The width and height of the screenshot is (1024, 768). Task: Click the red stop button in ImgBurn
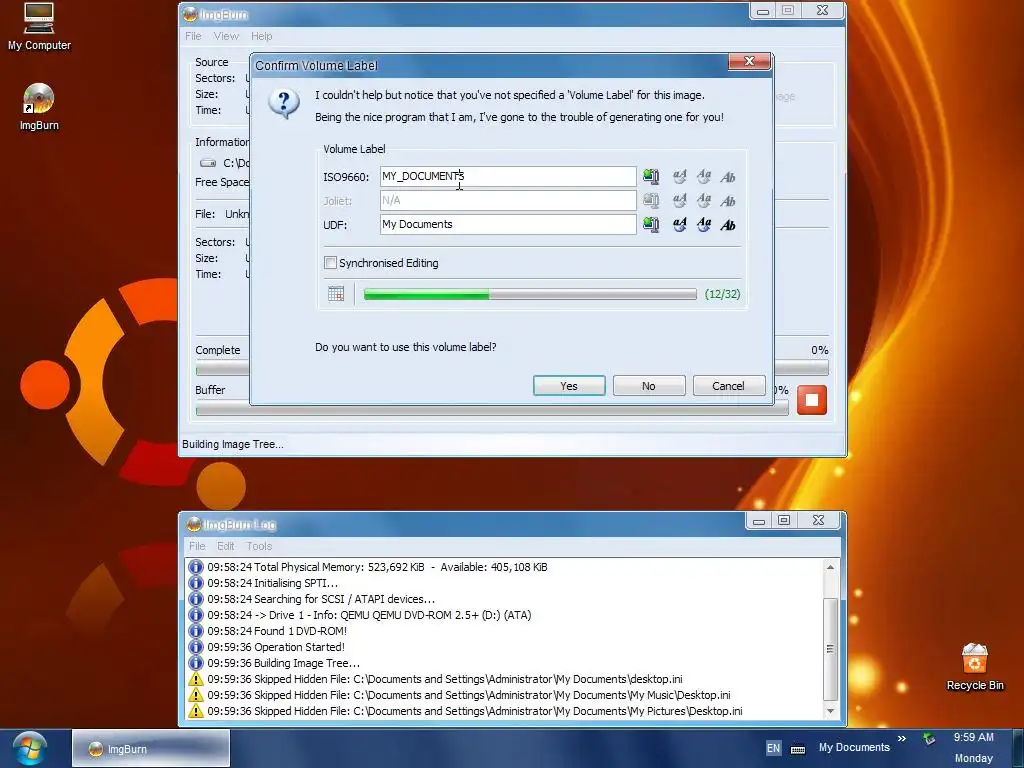click(x=812, y=400)
